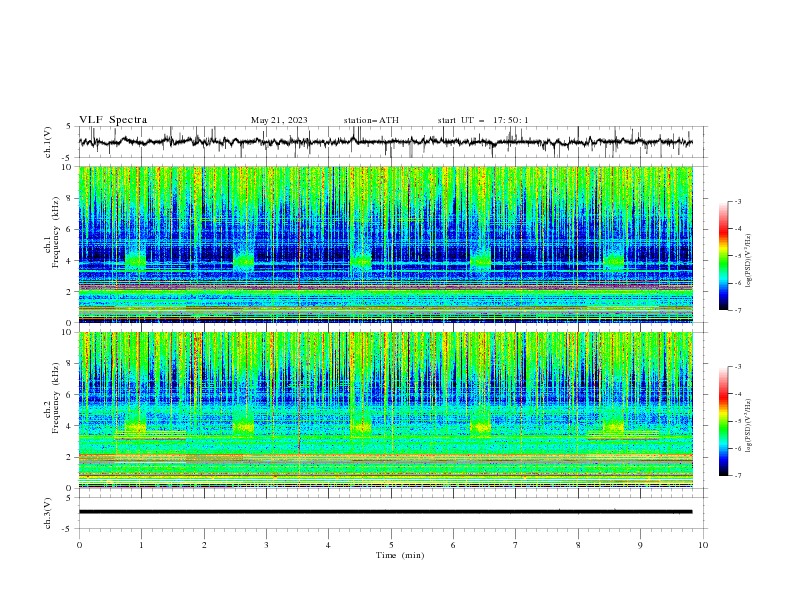Click the ch.1 color bar "log(PSD)(V²/Hz)" label
Viewport: 792px width, 612px height.
(749, 261)
